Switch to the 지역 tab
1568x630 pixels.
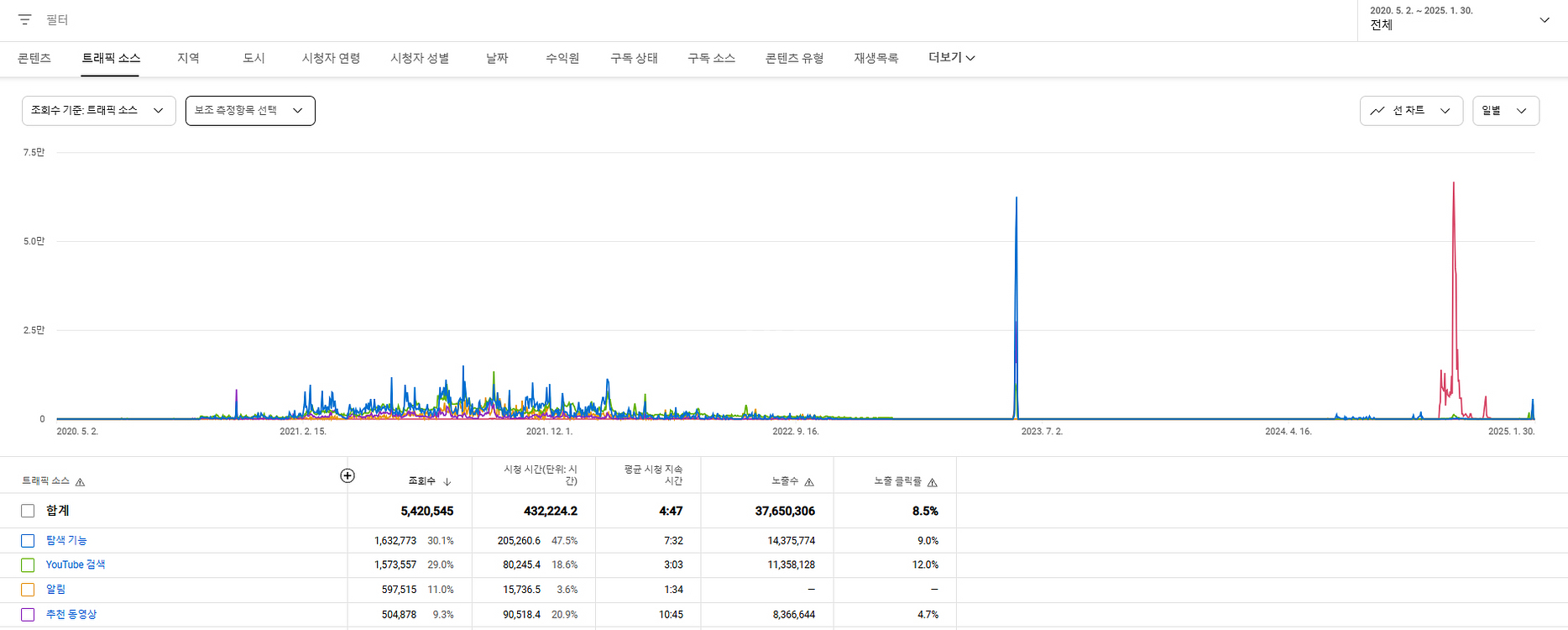[188, 58]
